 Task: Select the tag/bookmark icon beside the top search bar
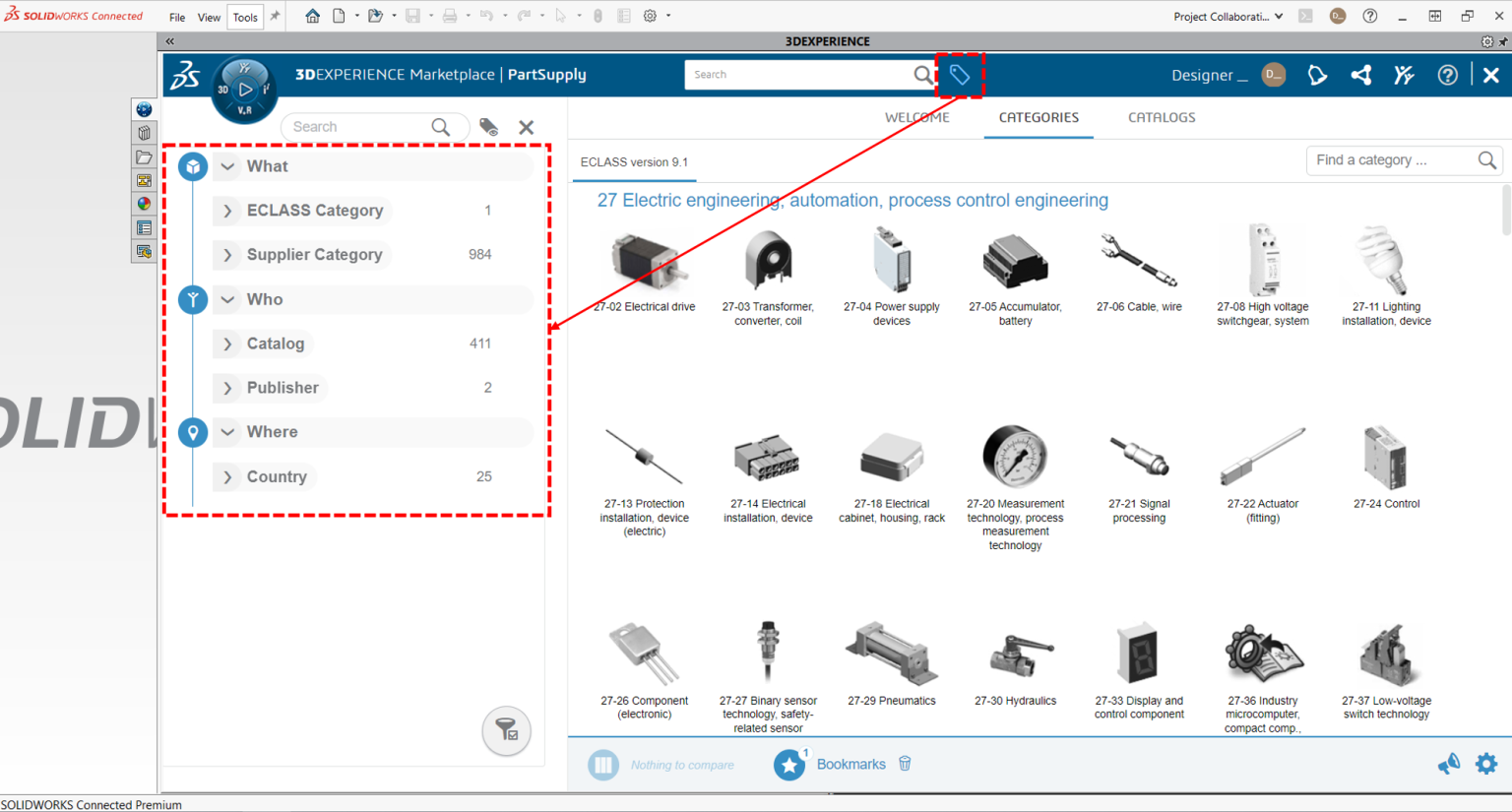coord(958,75)
